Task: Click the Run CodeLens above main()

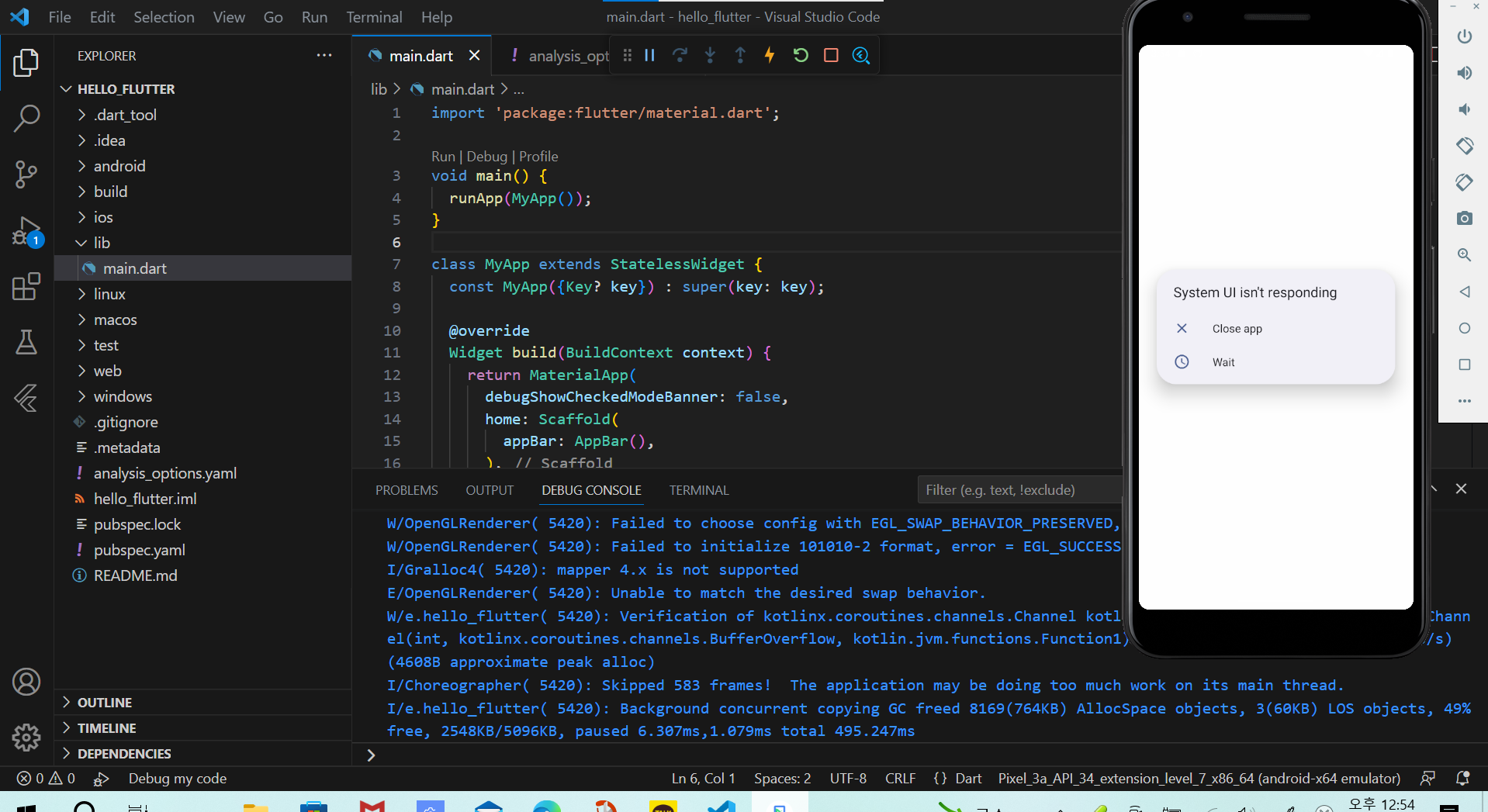Action: (443, 157)
